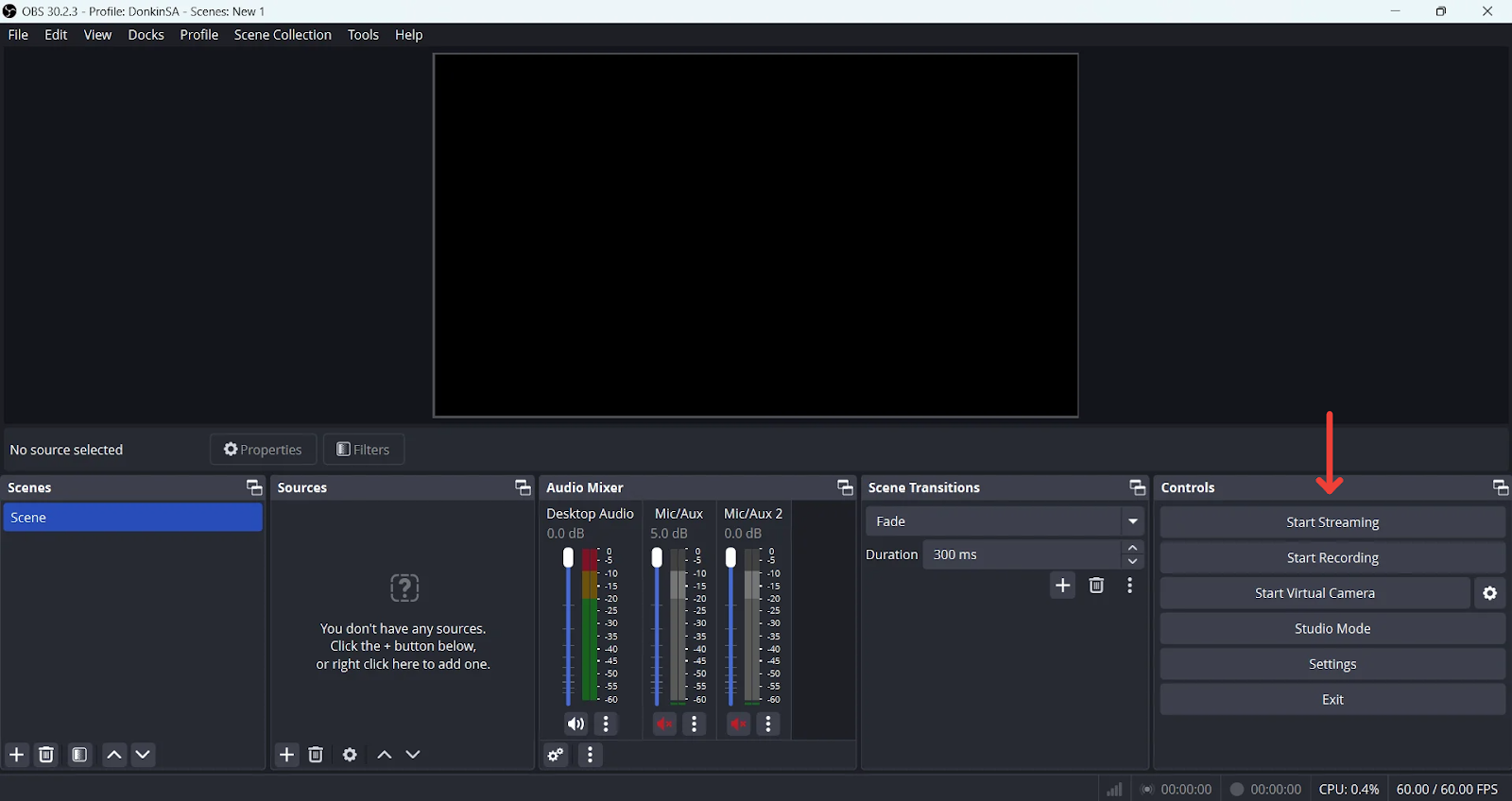This screenshot has width=1512, height=801.
Task: Undock the Controls panel
Action: (x=1501, y=487)
